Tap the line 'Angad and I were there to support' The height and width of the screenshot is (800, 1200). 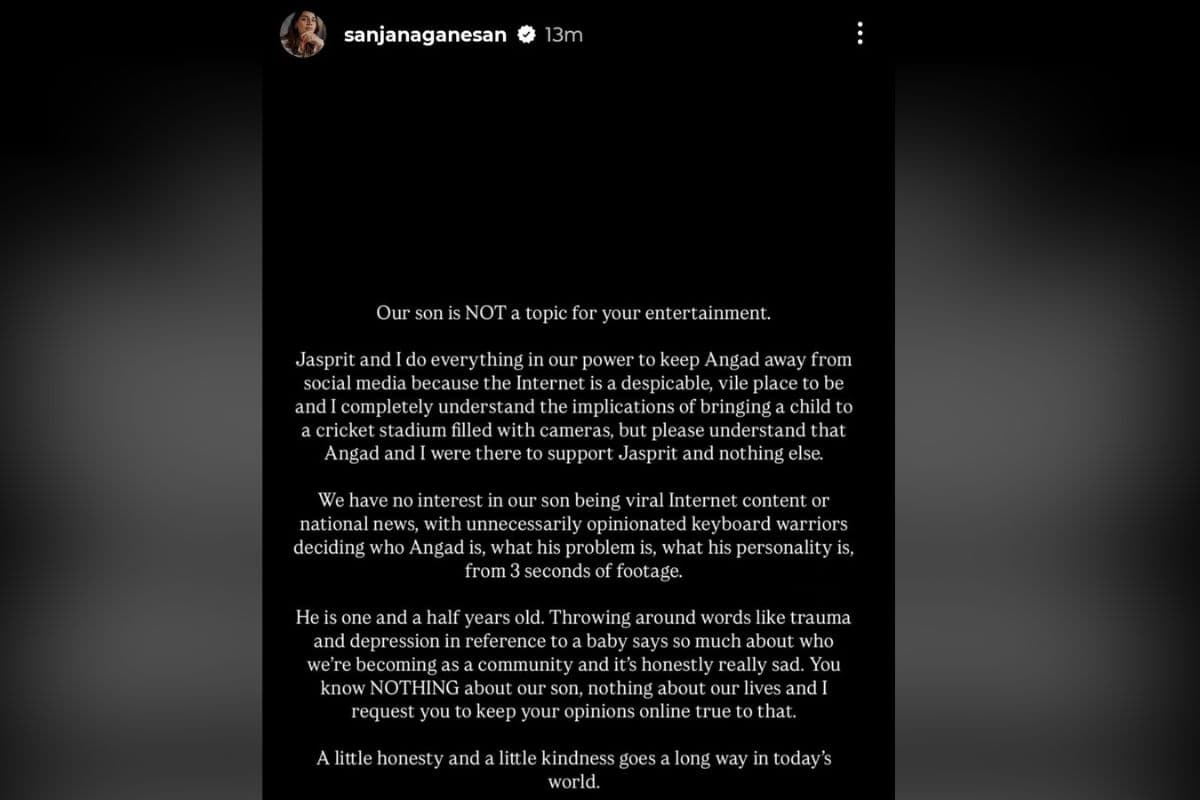click(574, 453)
